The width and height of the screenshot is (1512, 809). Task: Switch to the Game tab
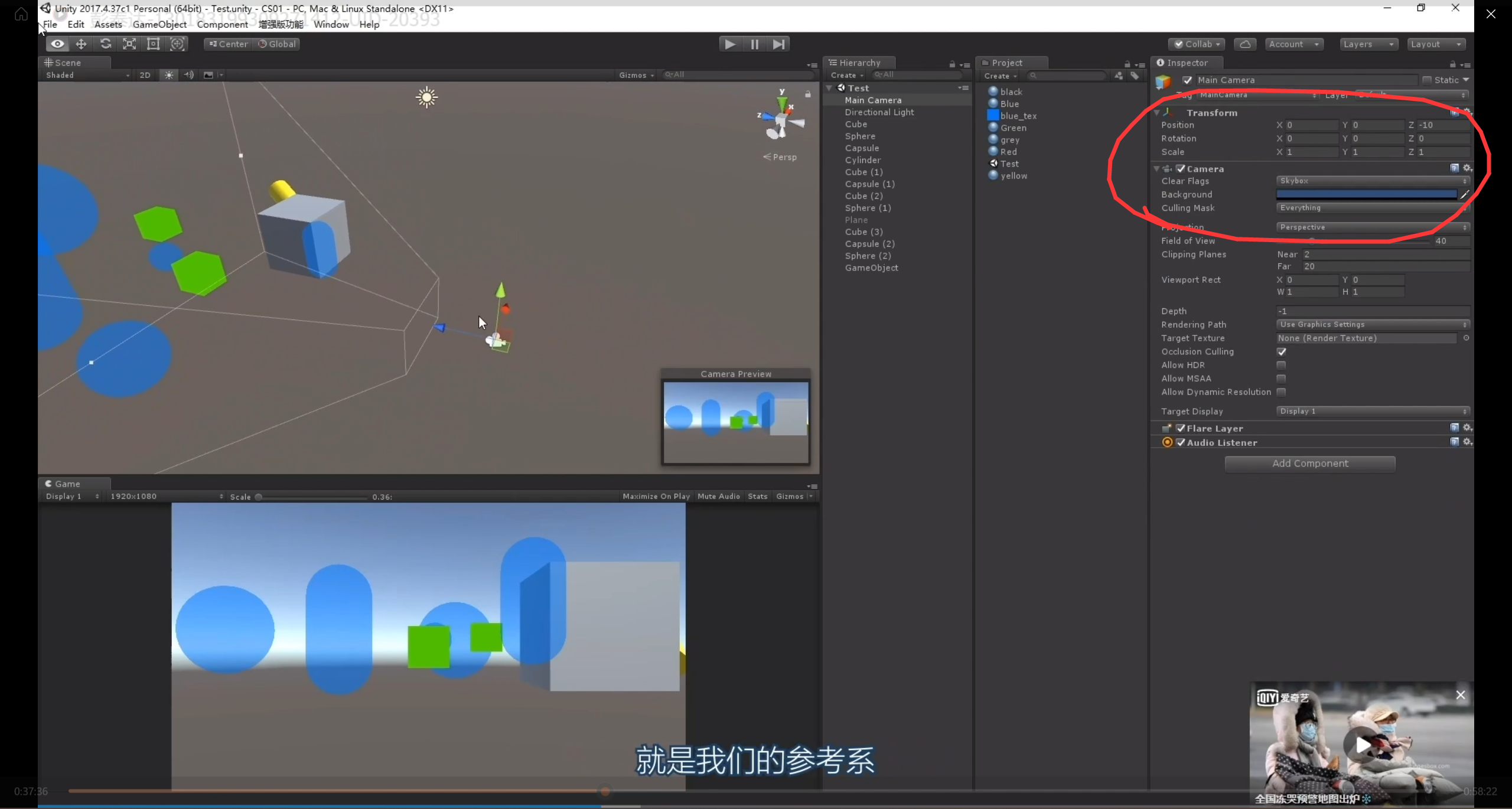coord(67,484)
